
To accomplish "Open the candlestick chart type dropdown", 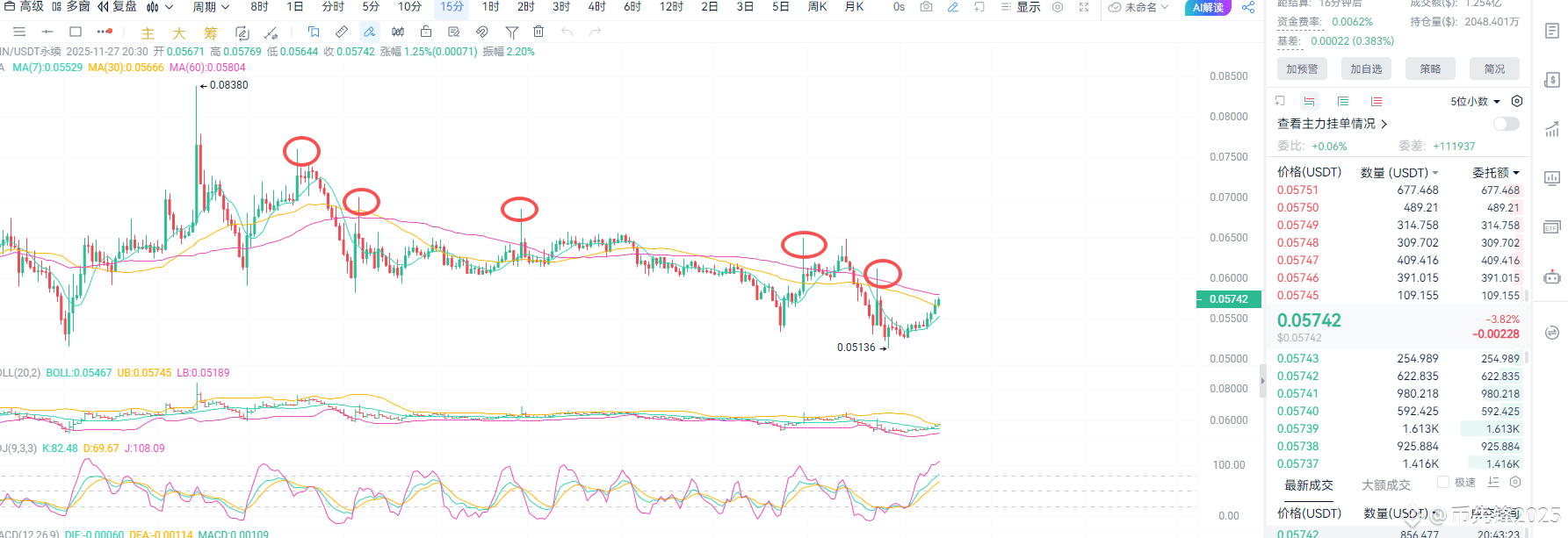I will pyautogui.click(x=159, y=7).
